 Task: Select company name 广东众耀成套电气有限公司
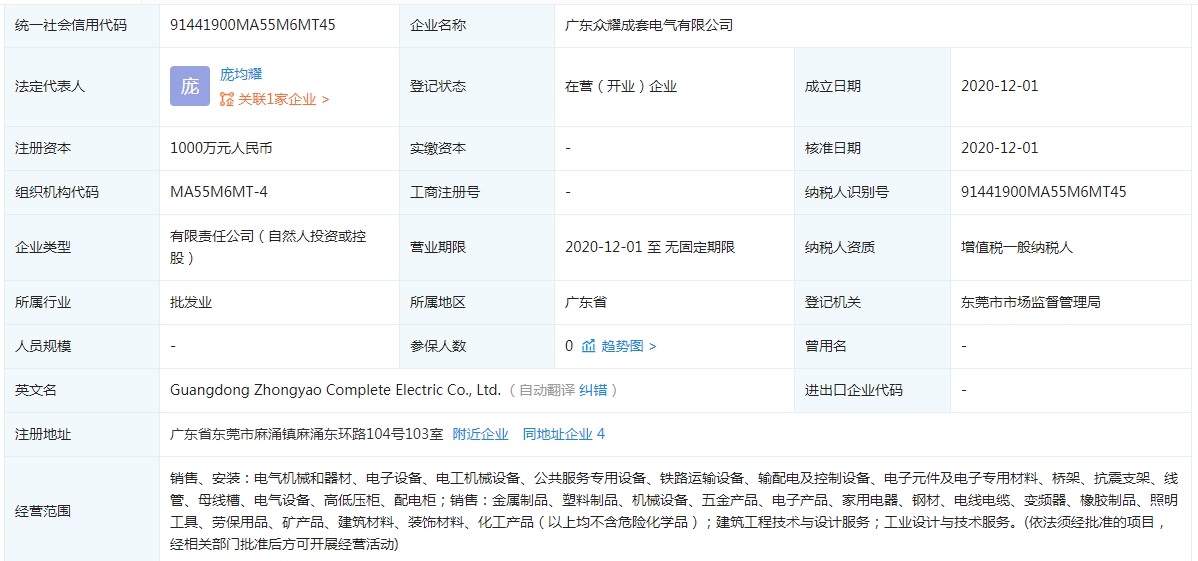649,25
